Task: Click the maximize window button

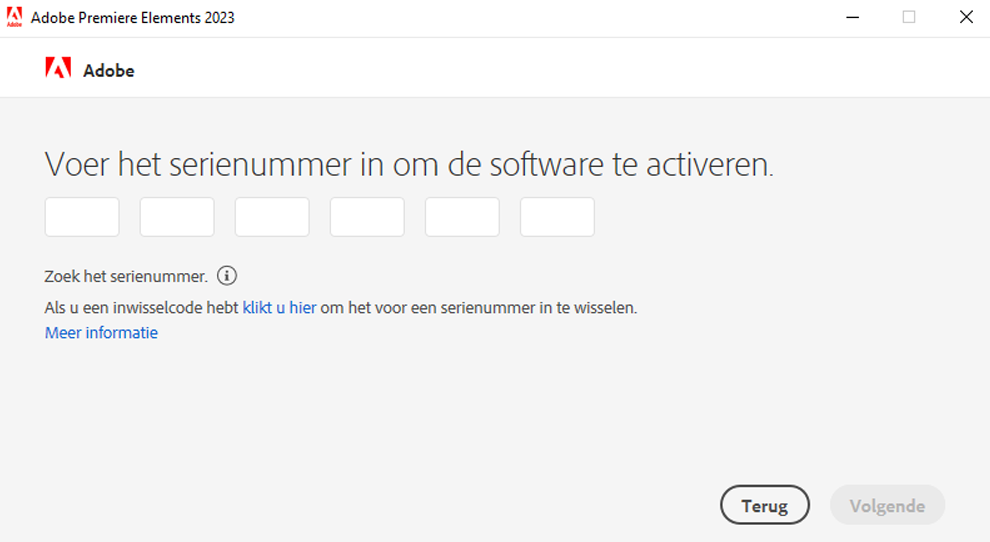Action: tap(909, 17)
